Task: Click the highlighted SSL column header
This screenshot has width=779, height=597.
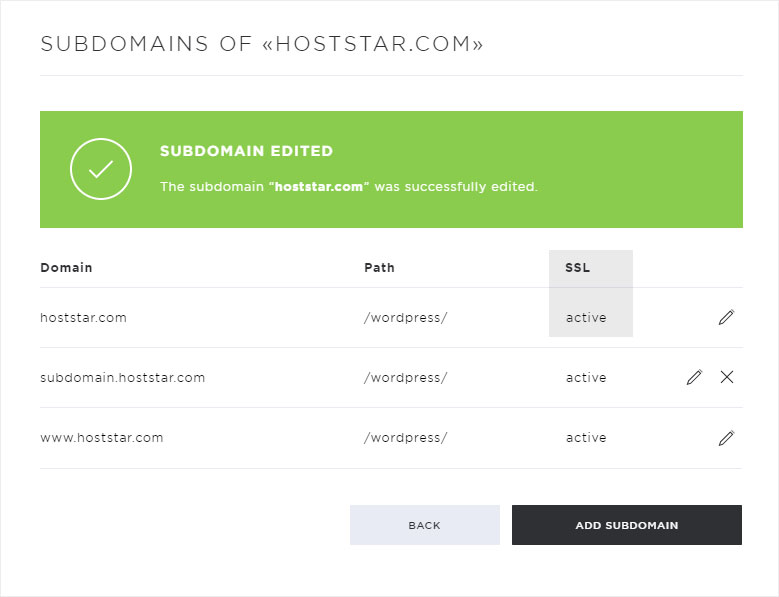Action: [577, 268]
